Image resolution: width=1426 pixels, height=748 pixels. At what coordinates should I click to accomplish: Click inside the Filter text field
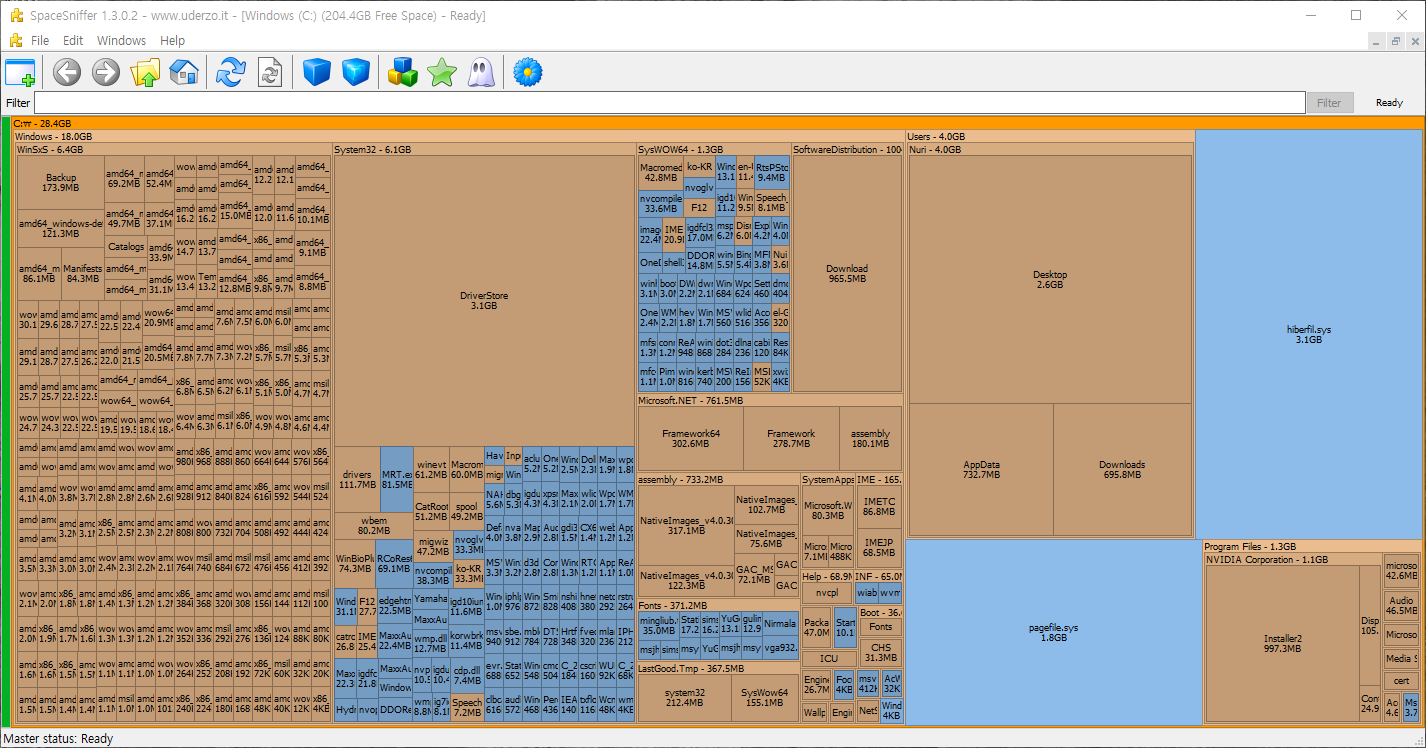point(669,103)
